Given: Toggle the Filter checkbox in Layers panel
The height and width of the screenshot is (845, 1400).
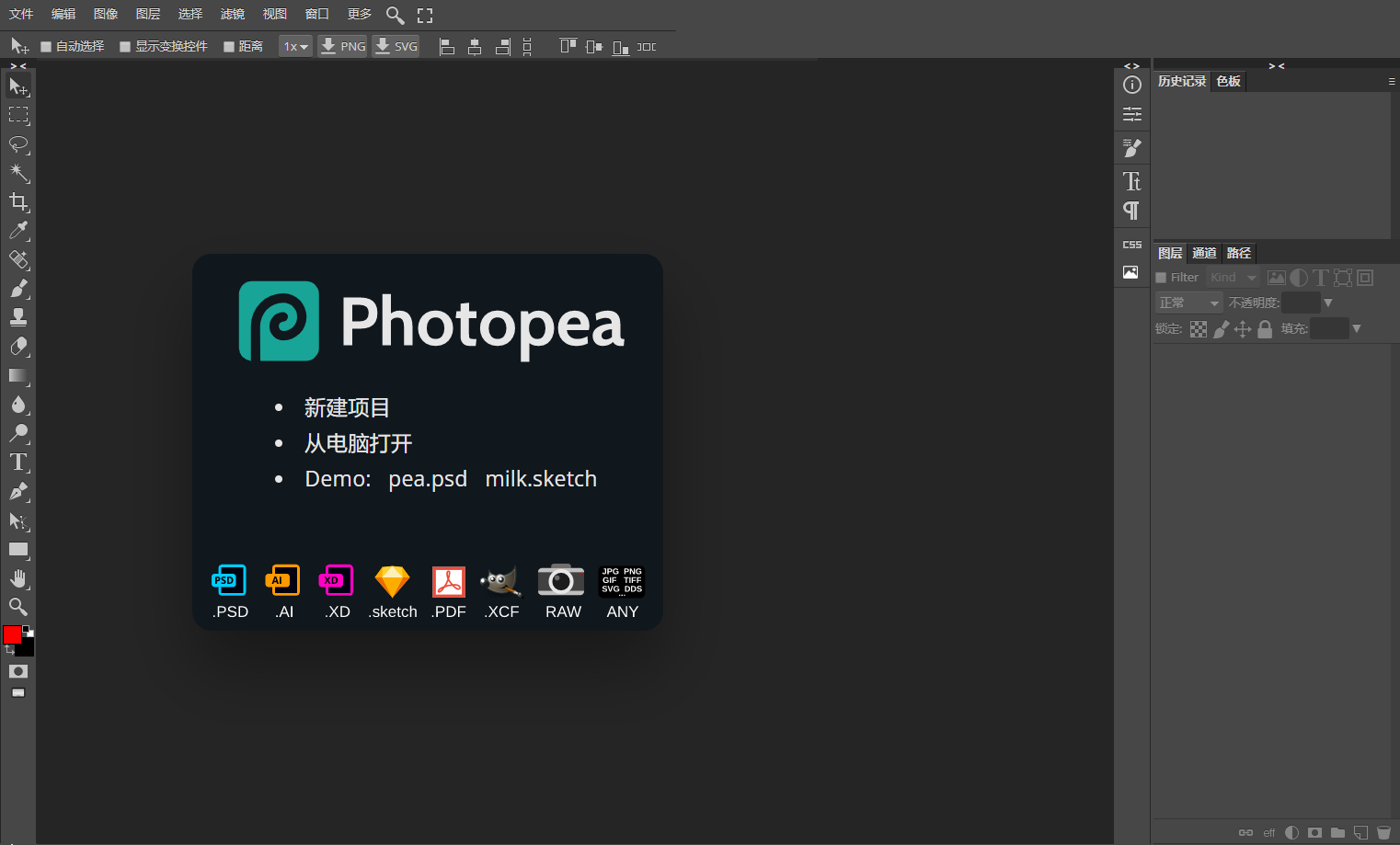Looking at the screenshot, I should tap(1161, 278).
